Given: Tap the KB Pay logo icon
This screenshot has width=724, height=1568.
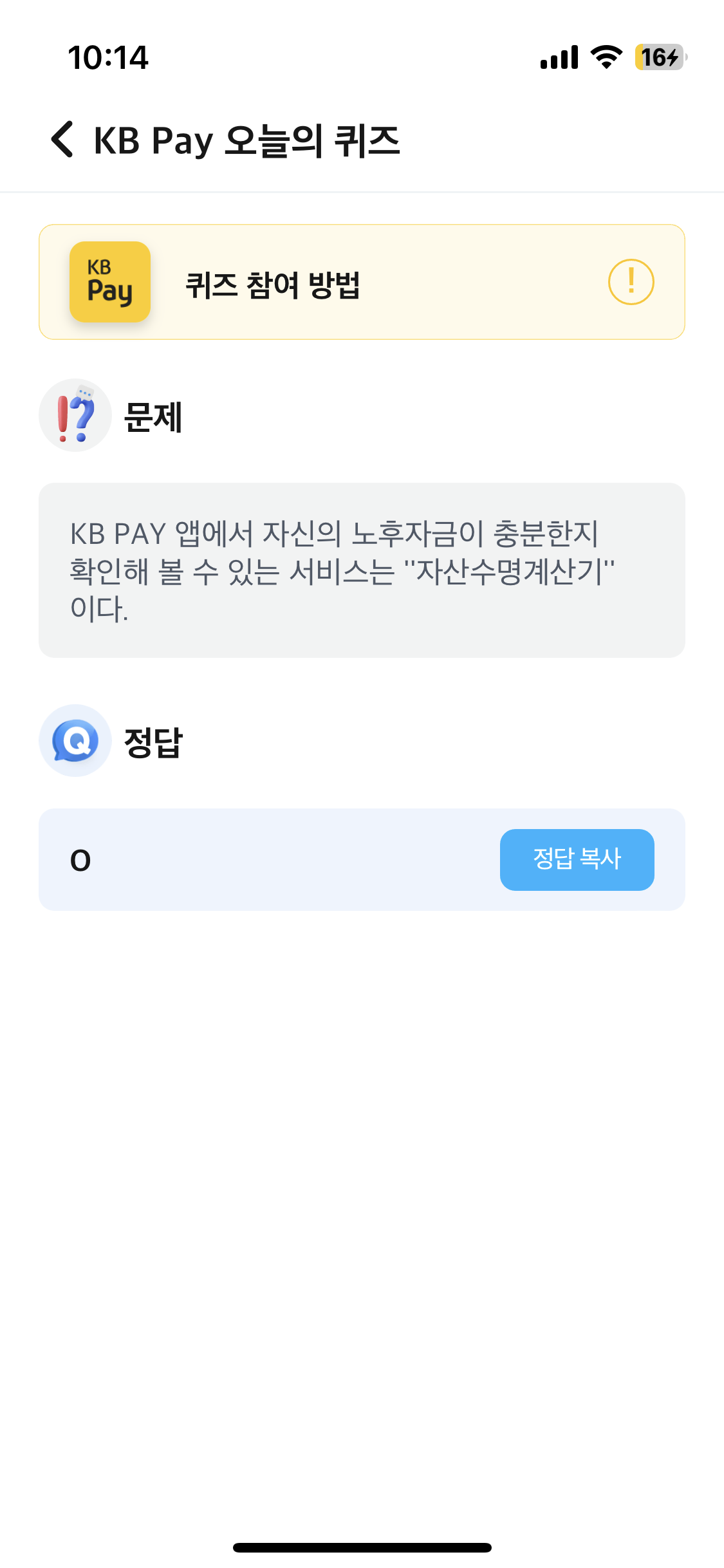Looking at the screenshot, I should tap(110, 282).
